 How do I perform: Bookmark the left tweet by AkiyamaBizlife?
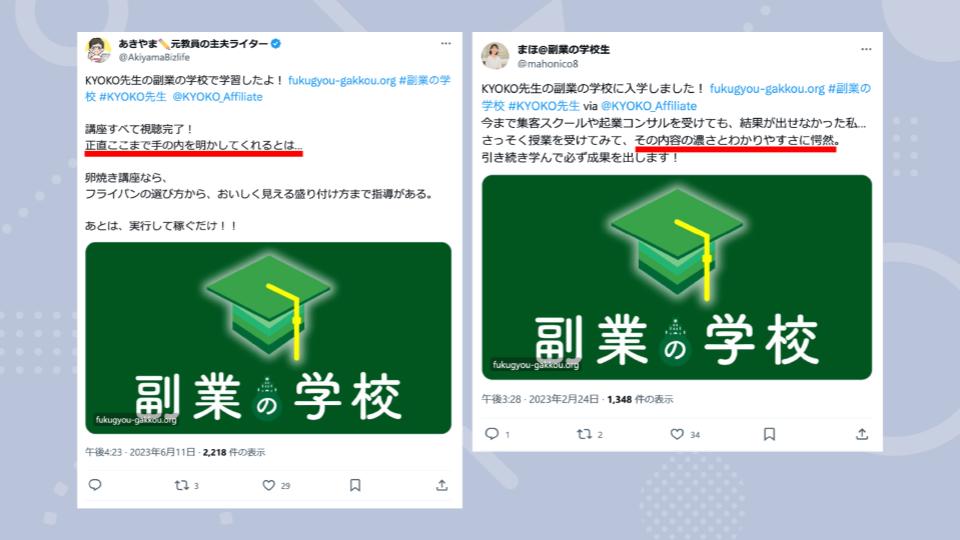coord(355,485)
